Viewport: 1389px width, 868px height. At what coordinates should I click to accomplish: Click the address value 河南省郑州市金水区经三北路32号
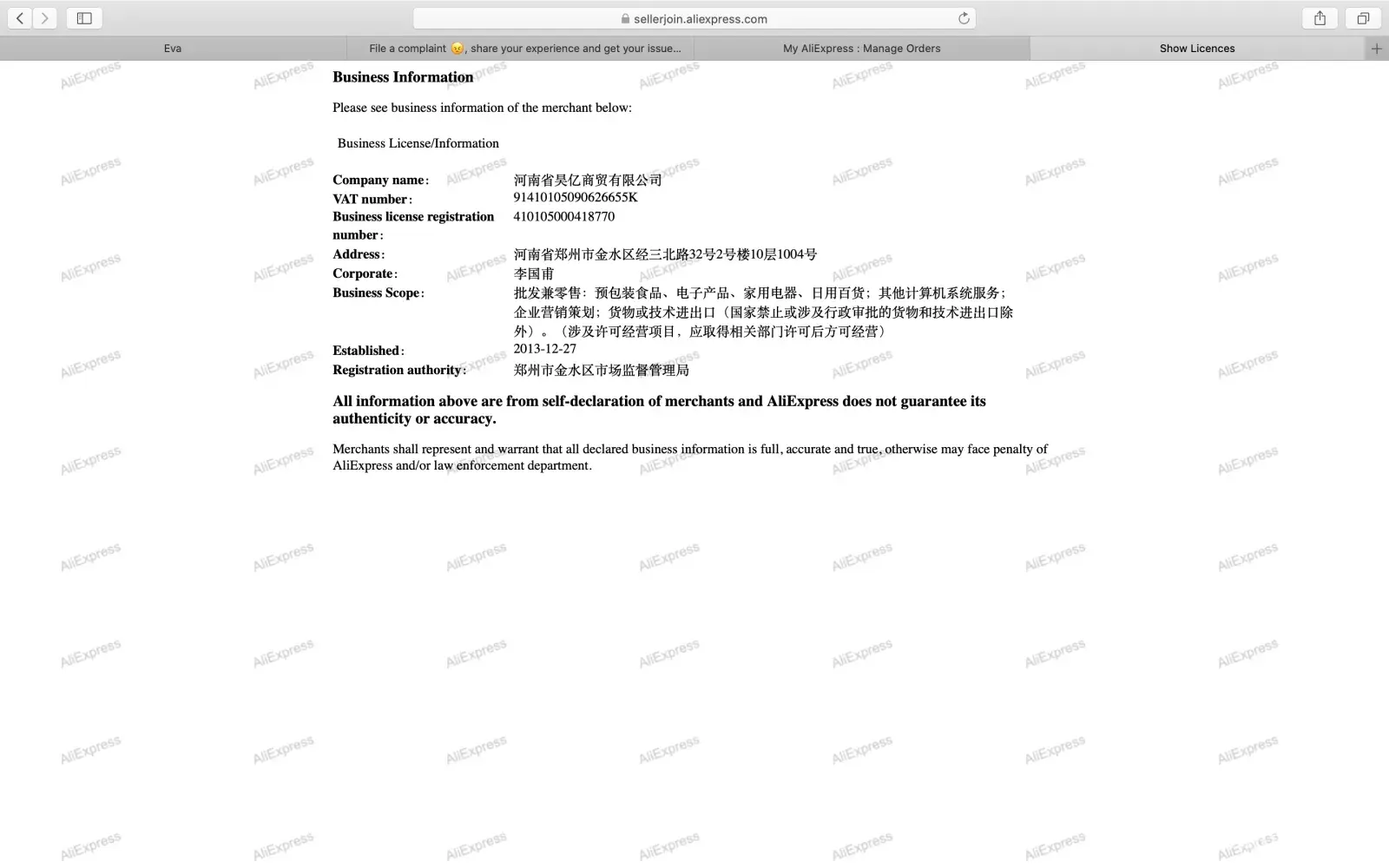665,254
